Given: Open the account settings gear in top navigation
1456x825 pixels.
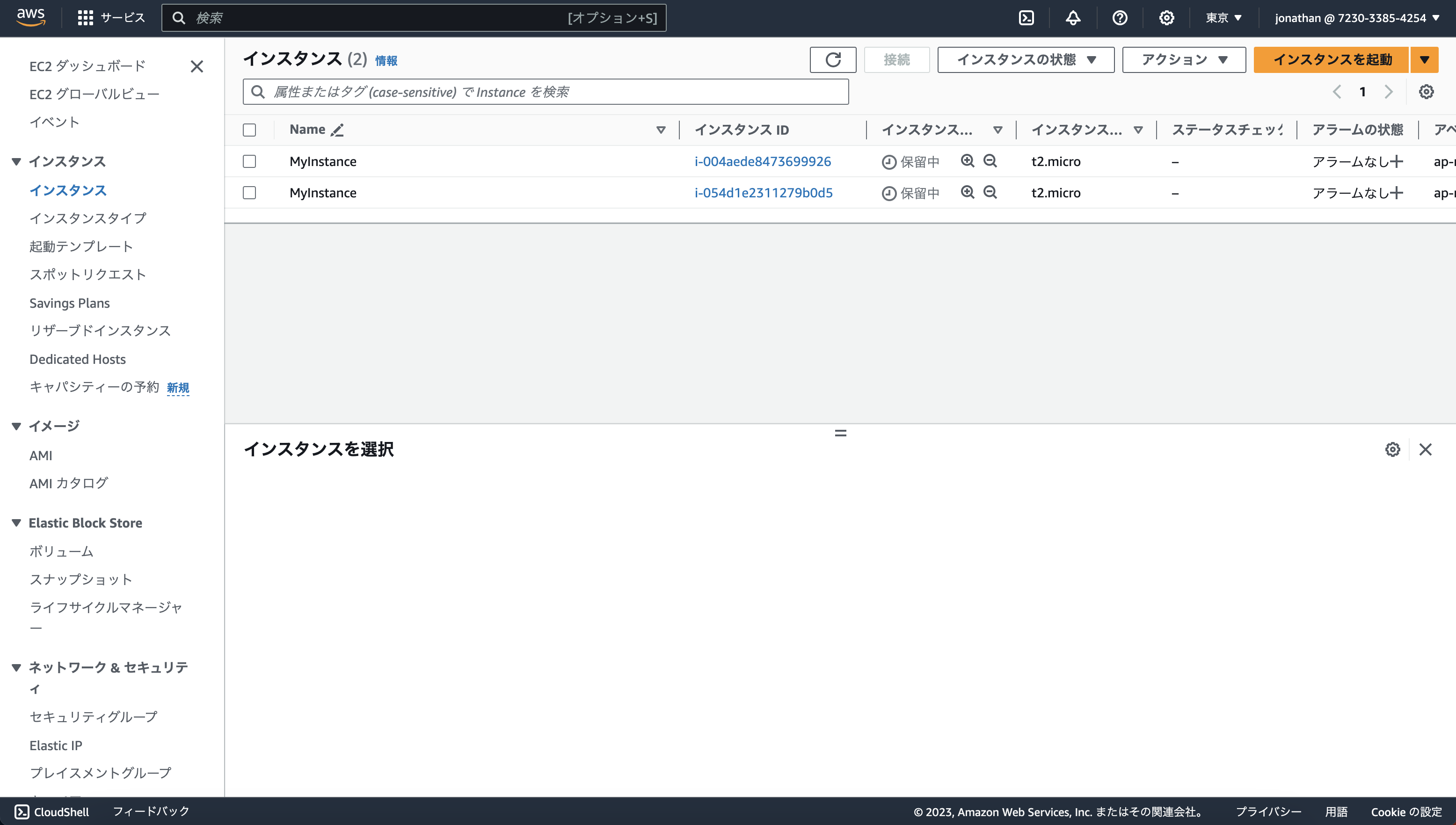Looking at the screenshot, I should [1166, 18].
